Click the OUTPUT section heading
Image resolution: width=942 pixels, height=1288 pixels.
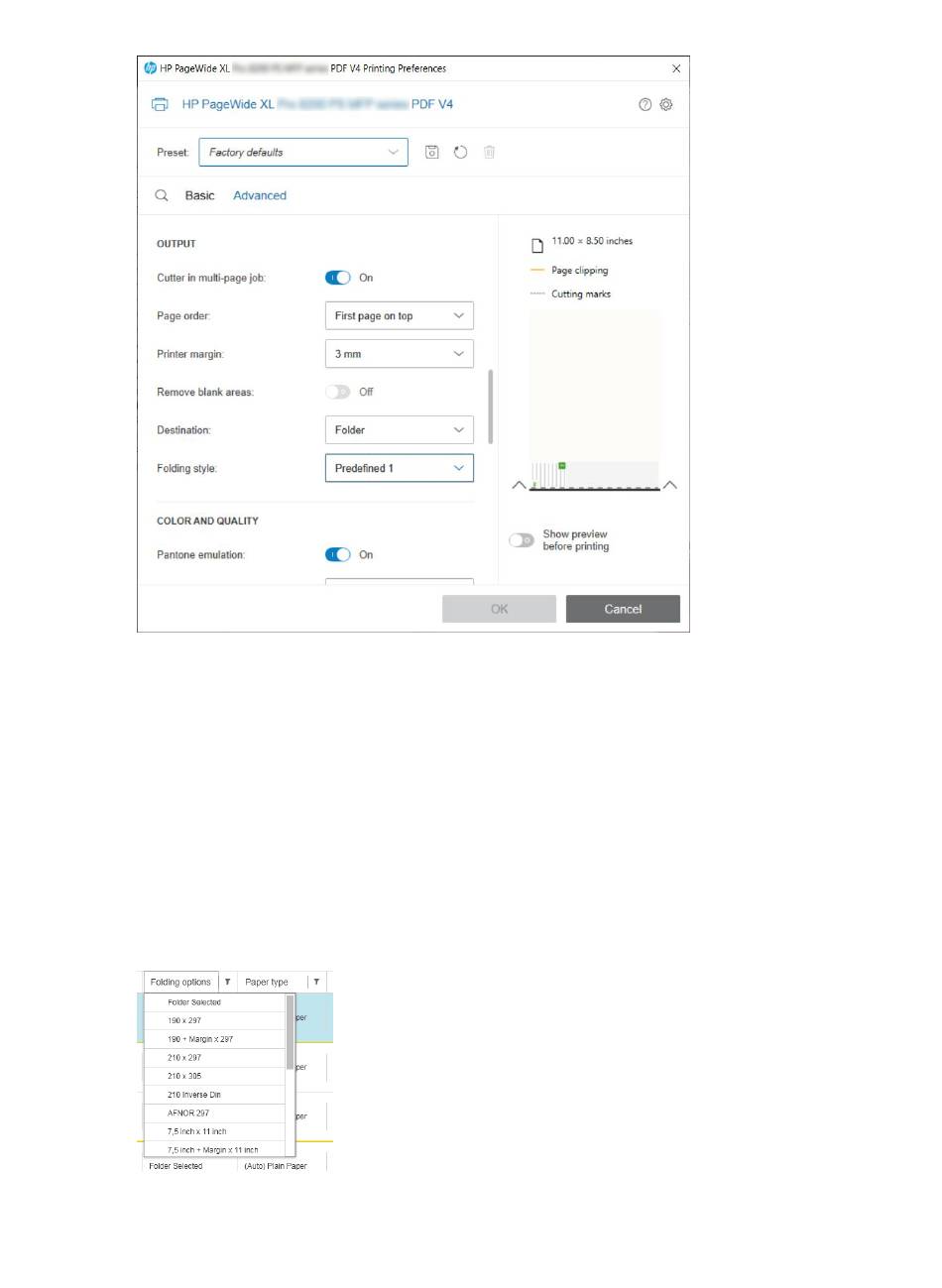(177, 244)
